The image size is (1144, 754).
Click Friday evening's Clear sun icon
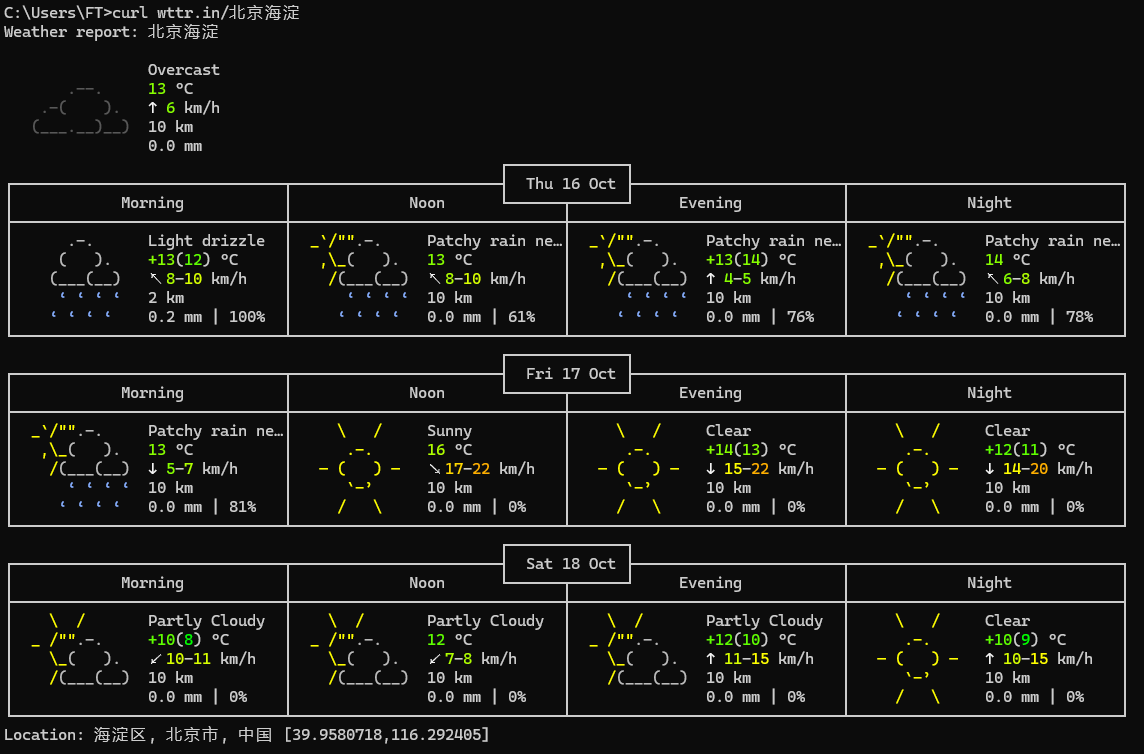point(639,468)
